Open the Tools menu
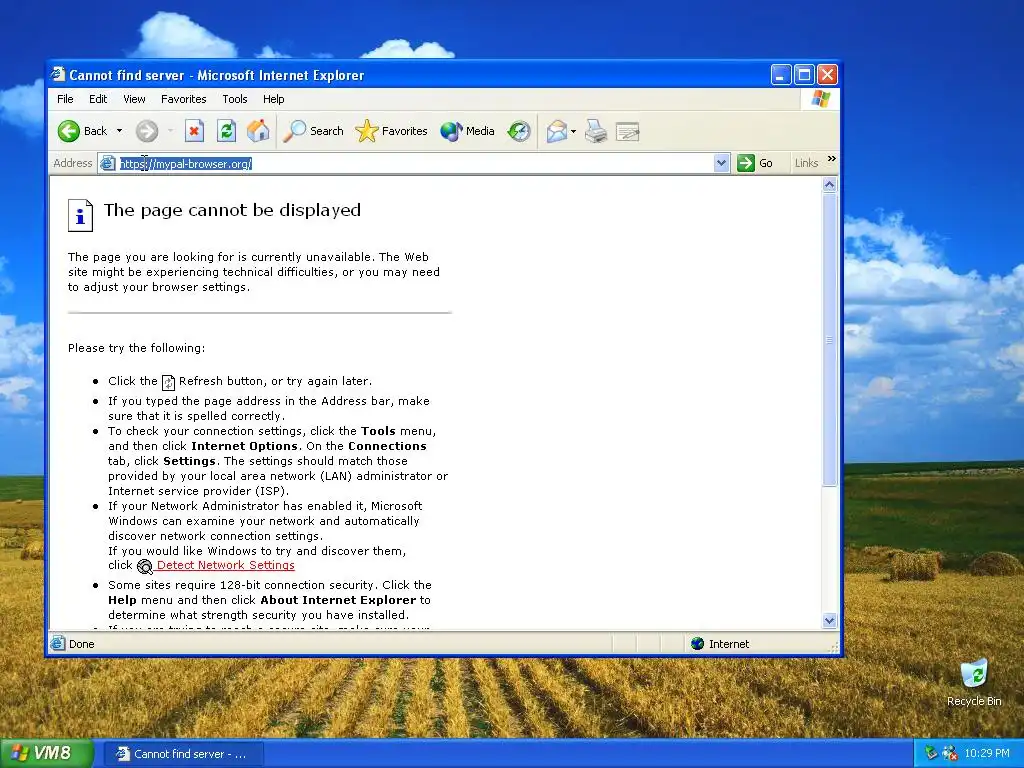 pyautogui.click(x=234, y=99)
